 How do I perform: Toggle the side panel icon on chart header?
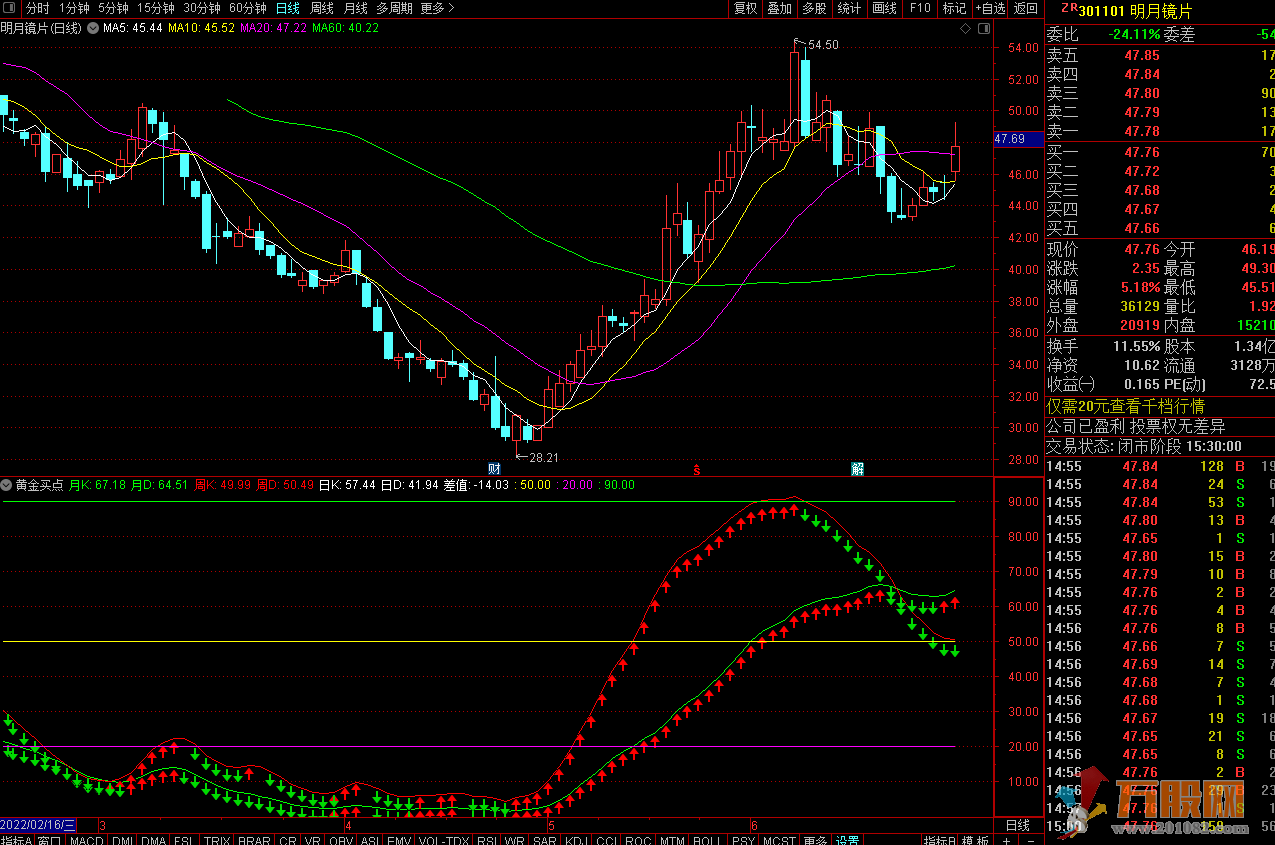coord(984,28)
